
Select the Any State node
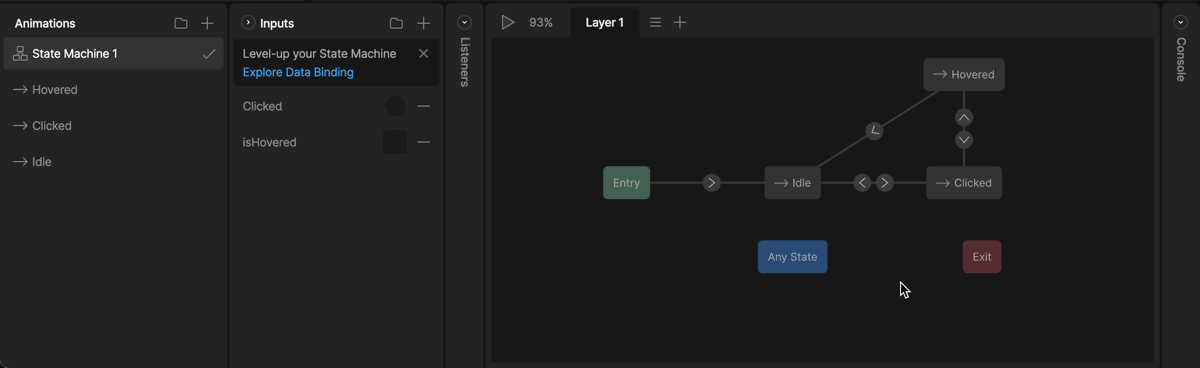point(792,257)
